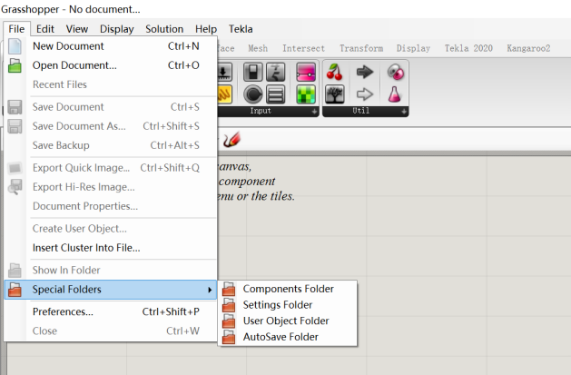Screen dimensions: 571x375
Task: Select the green checkered Image Sampler icon
Action: coord(306,94)
